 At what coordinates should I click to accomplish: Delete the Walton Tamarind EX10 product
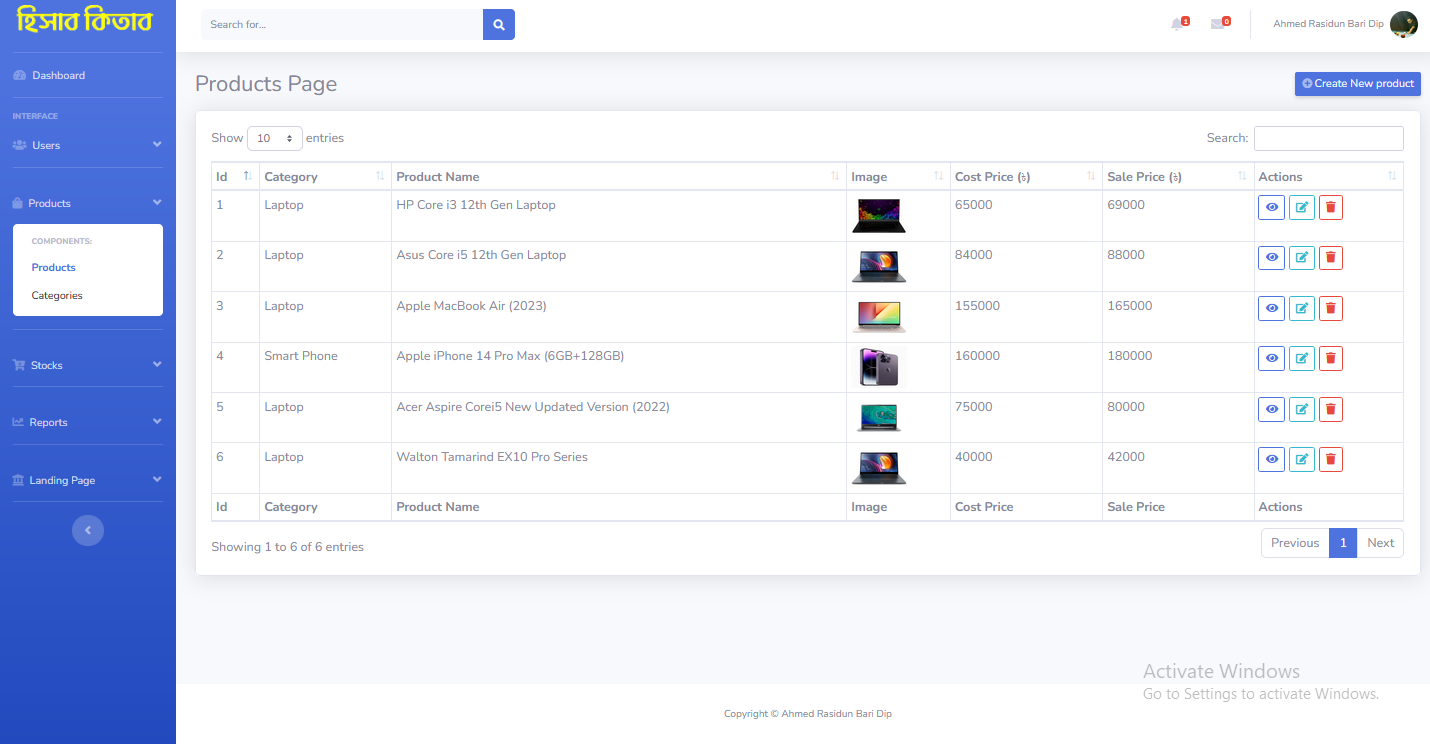tap(1330, 459)
